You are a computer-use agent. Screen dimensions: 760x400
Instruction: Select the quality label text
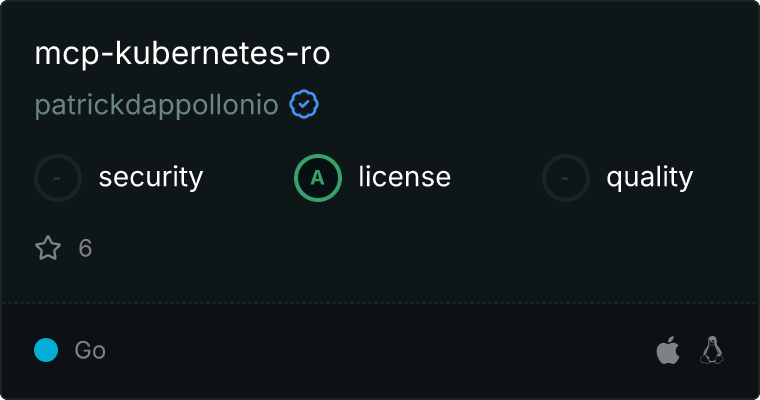(x=649, y=178)
